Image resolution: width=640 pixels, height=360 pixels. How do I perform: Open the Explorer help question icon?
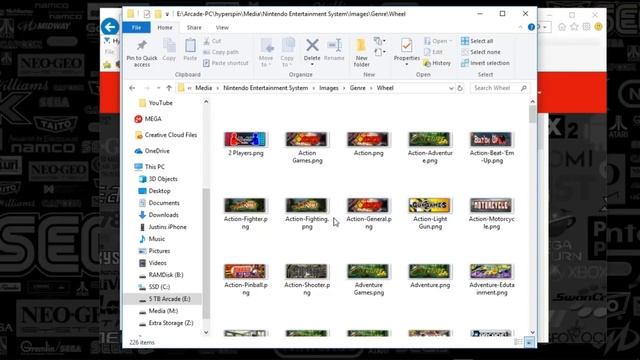coord(531,27)
